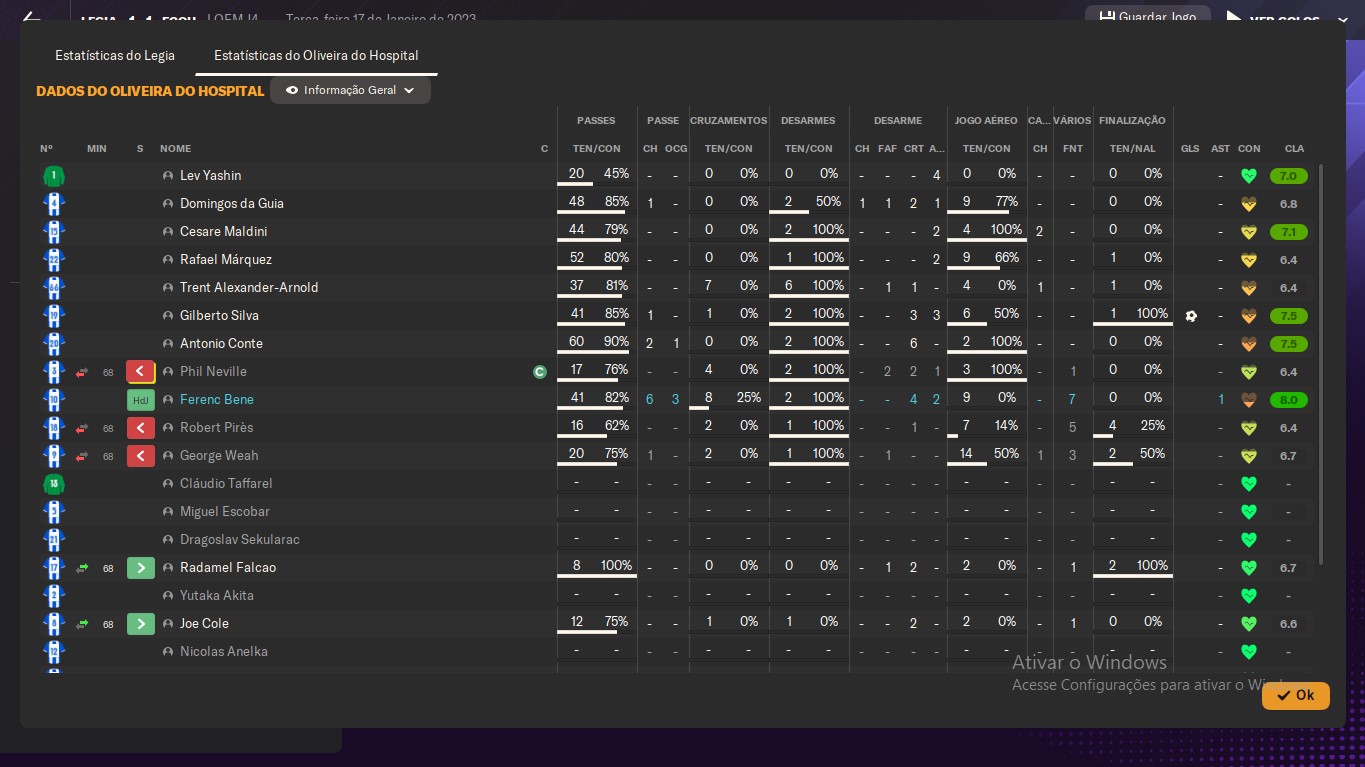
Task: Click Robert Pirès's red substituted-off arrow button
Action: click(x=140, y=428)
